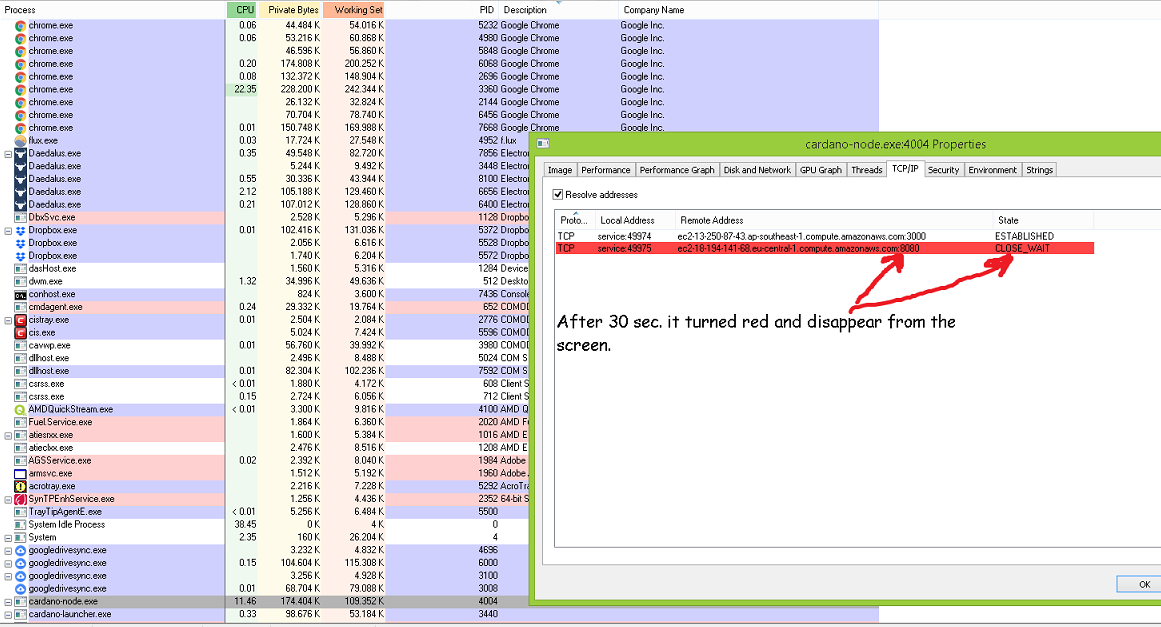Select the red CLOSE_WAIT connection row
Screen dimensions: 1161x627
coord(825,249)
